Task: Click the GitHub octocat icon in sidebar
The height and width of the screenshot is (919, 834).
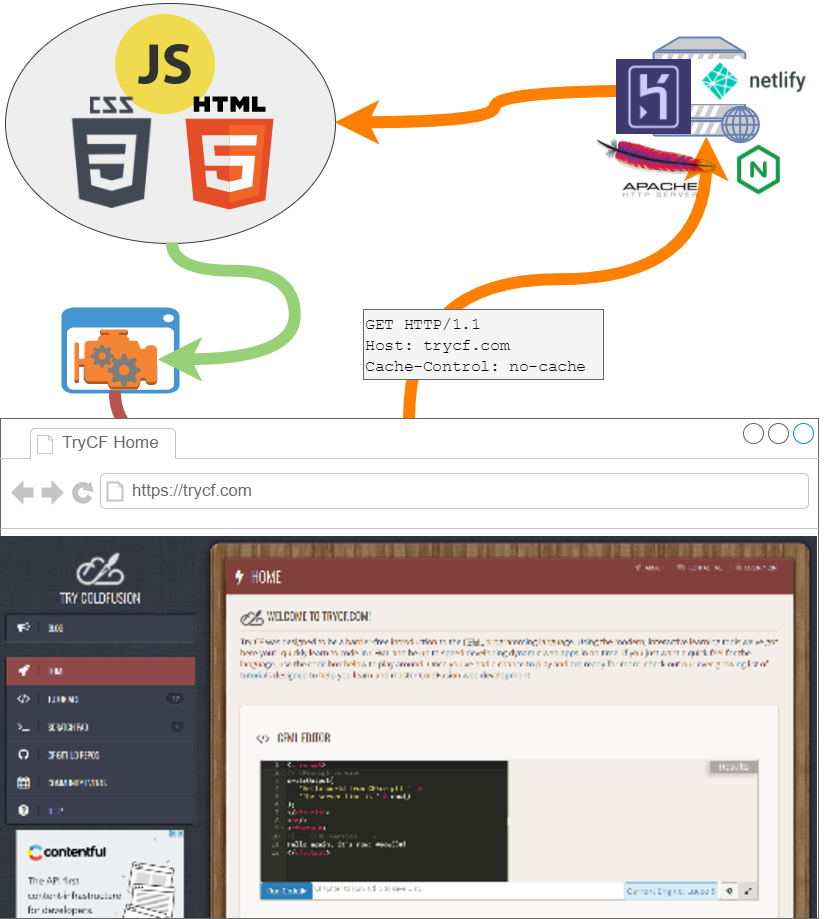Action: tap(23, 755)
